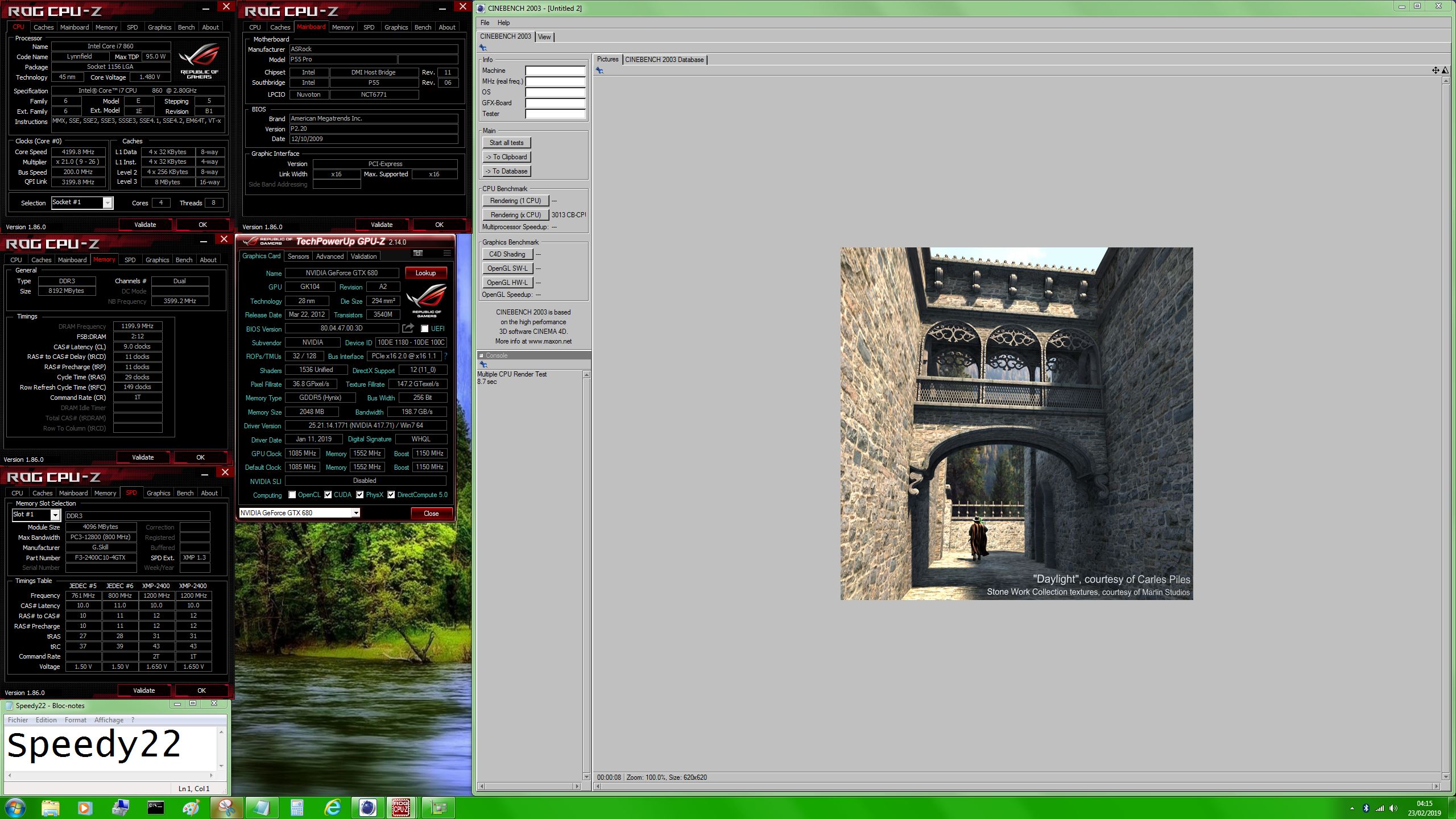
Task: Switch to the Notepad taskbar icon
Action: [262, 808]
